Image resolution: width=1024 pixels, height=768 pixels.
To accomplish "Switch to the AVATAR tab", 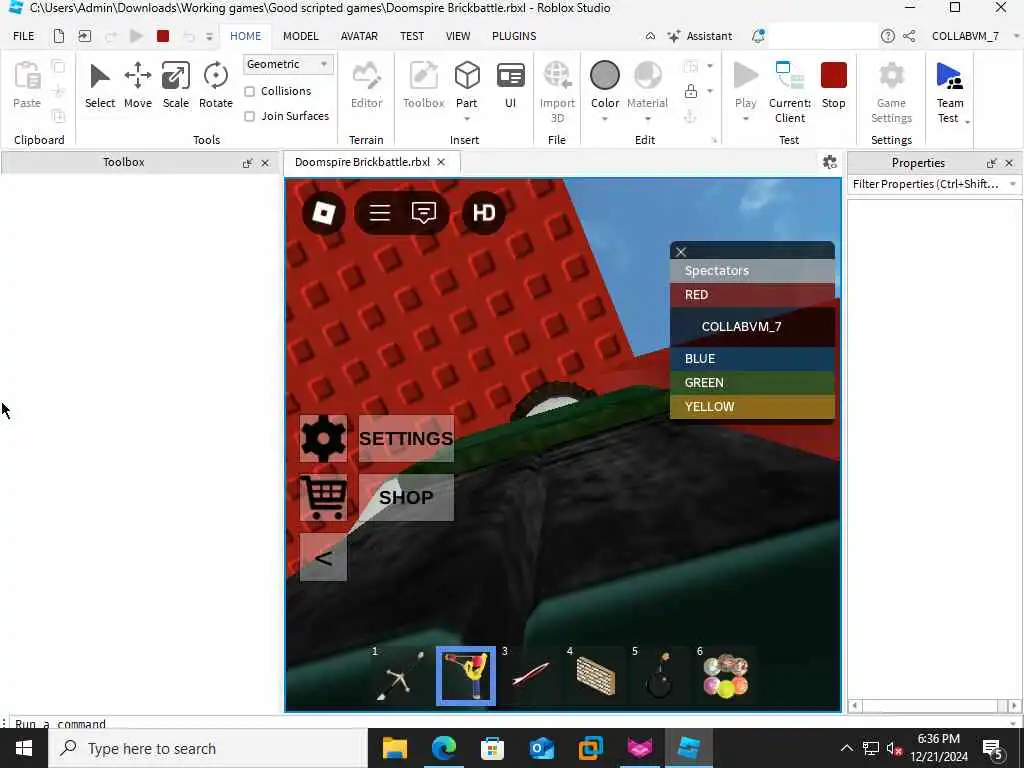I will (x=359, y=36).
